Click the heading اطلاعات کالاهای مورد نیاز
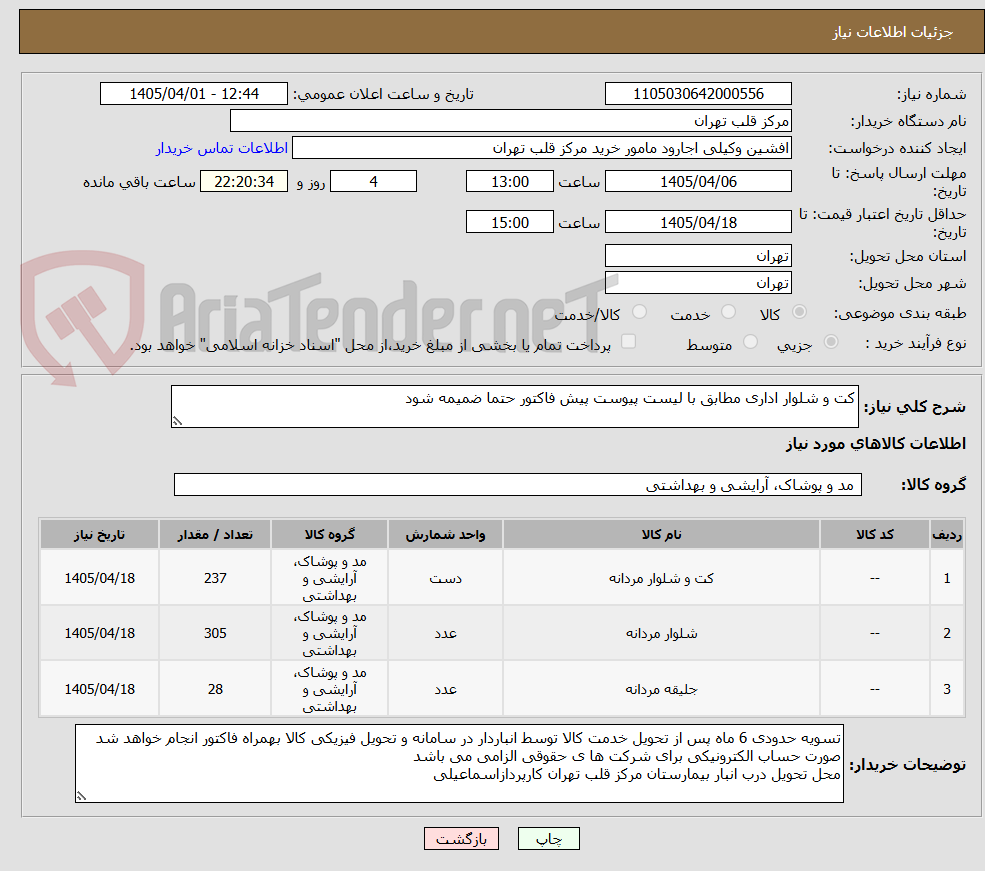 click(875, 444)
